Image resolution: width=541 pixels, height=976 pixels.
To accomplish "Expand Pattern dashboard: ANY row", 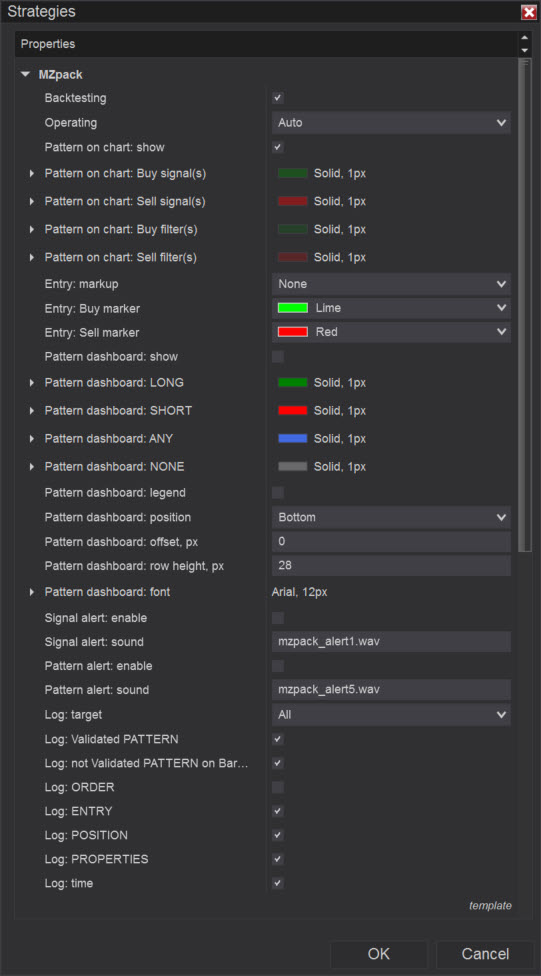I will click(x=32, y=439).
